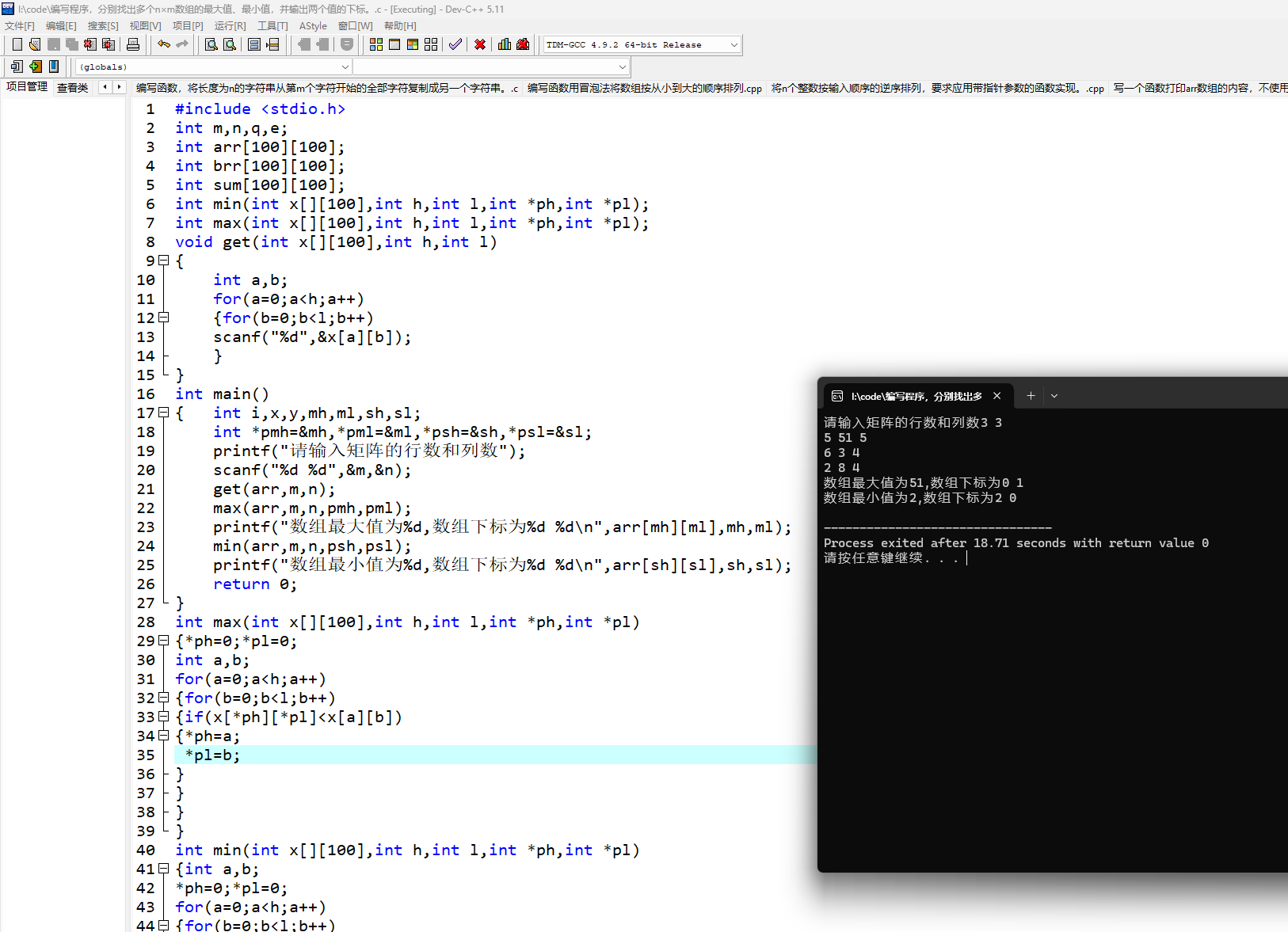This screenshot has height=932, width=1288.
Task: Stop execution with the red X icon
Action: click(480, 44)
